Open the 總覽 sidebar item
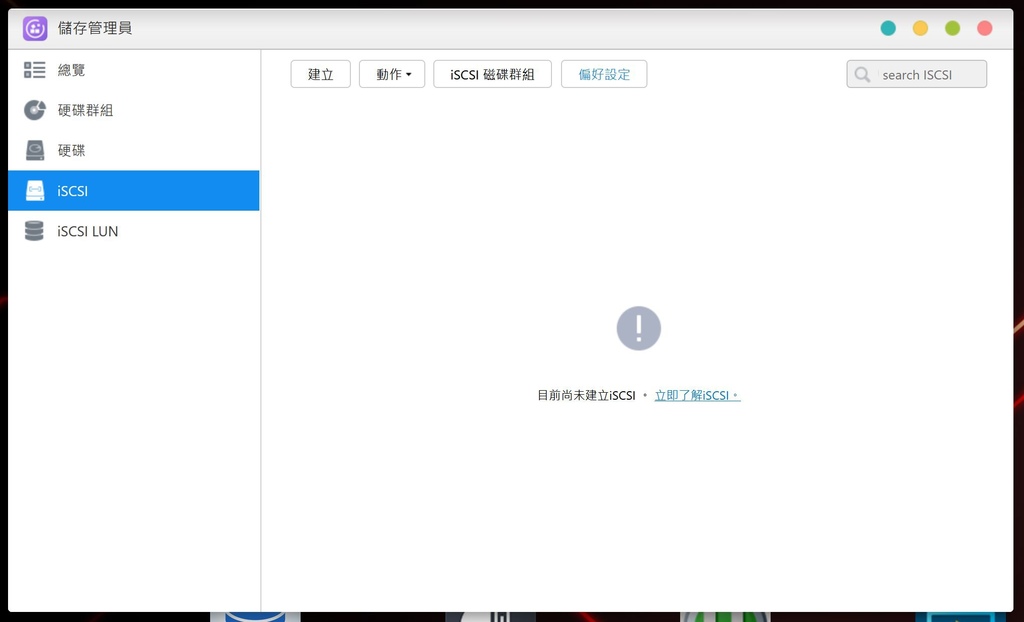 [134, 70]
